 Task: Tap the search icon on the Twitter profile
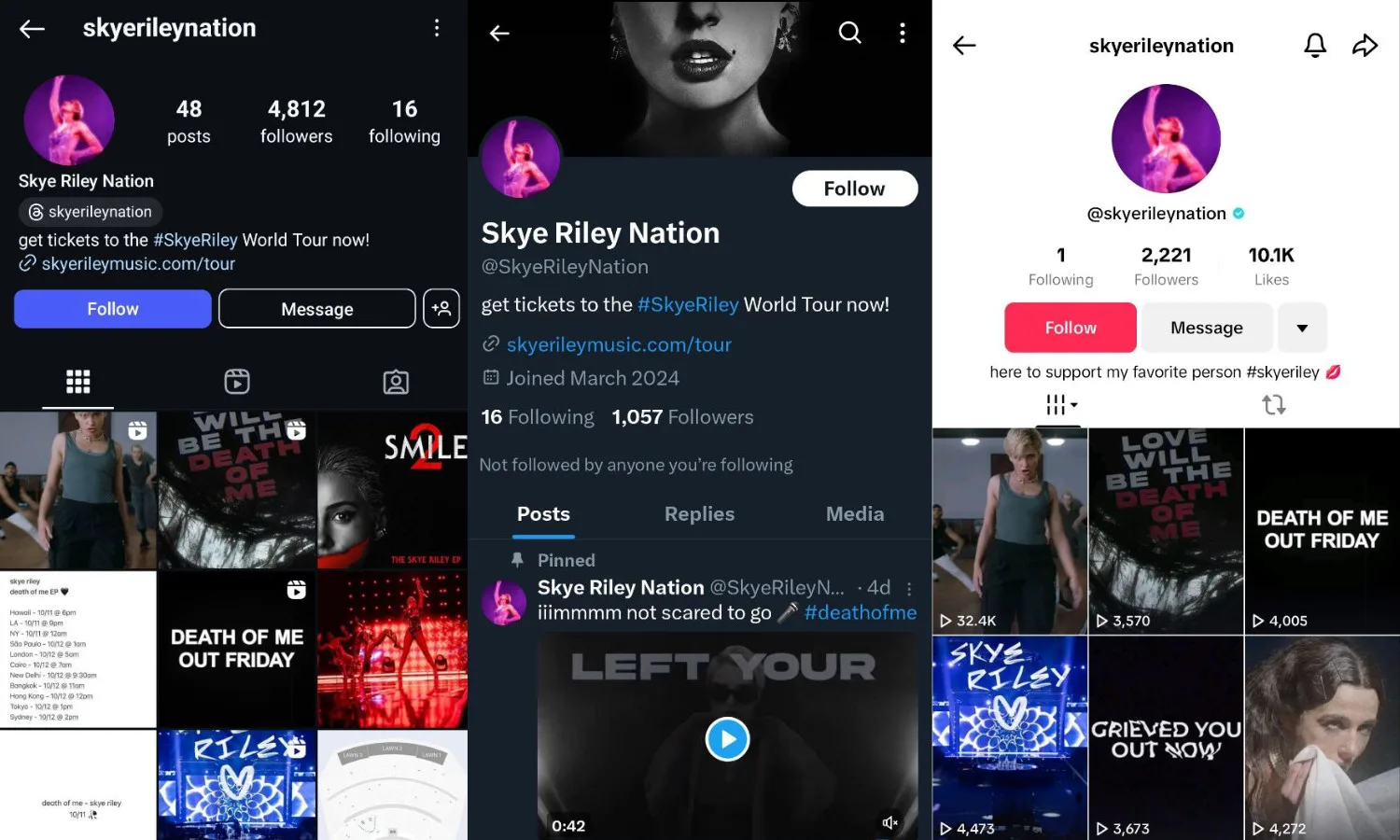coord(849,34)
